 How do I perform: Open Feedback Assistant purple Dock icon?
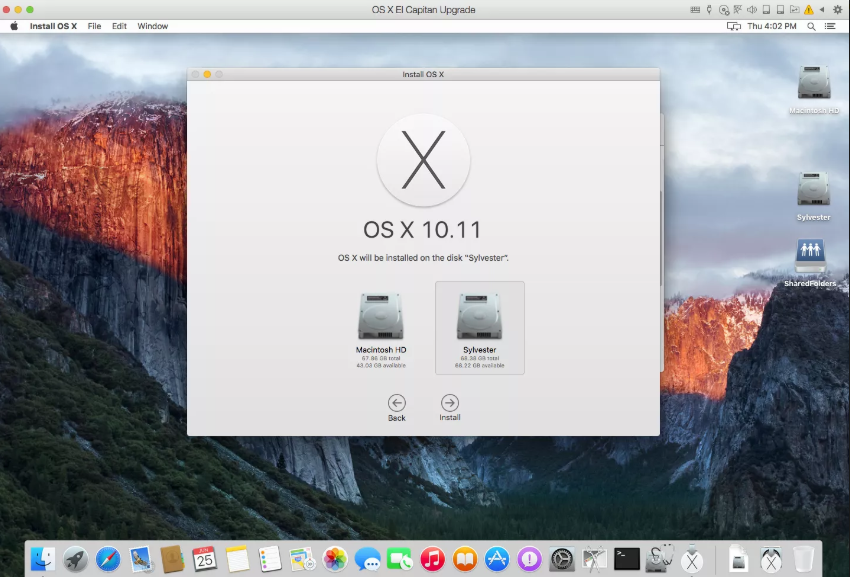click(530, 559)
